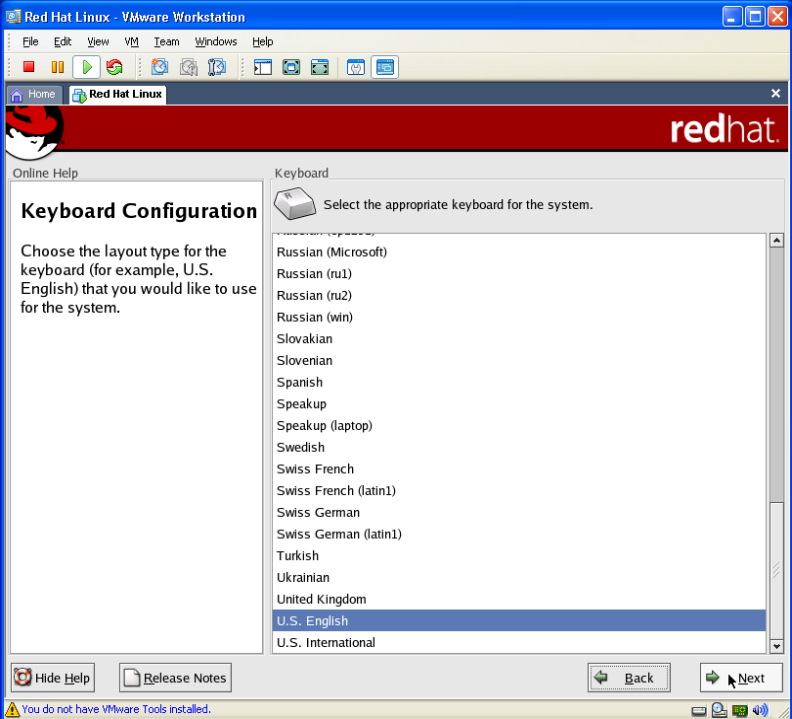Open the Release Notes
The width and height of the screenshot is (792, 719).
175,678
